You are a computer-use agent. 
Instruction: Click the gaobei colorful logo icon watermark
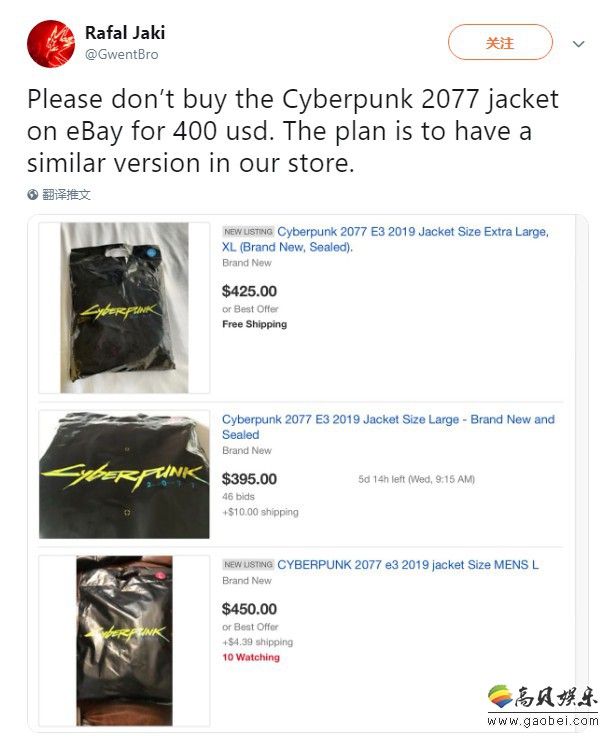click(x=500, y=697)
